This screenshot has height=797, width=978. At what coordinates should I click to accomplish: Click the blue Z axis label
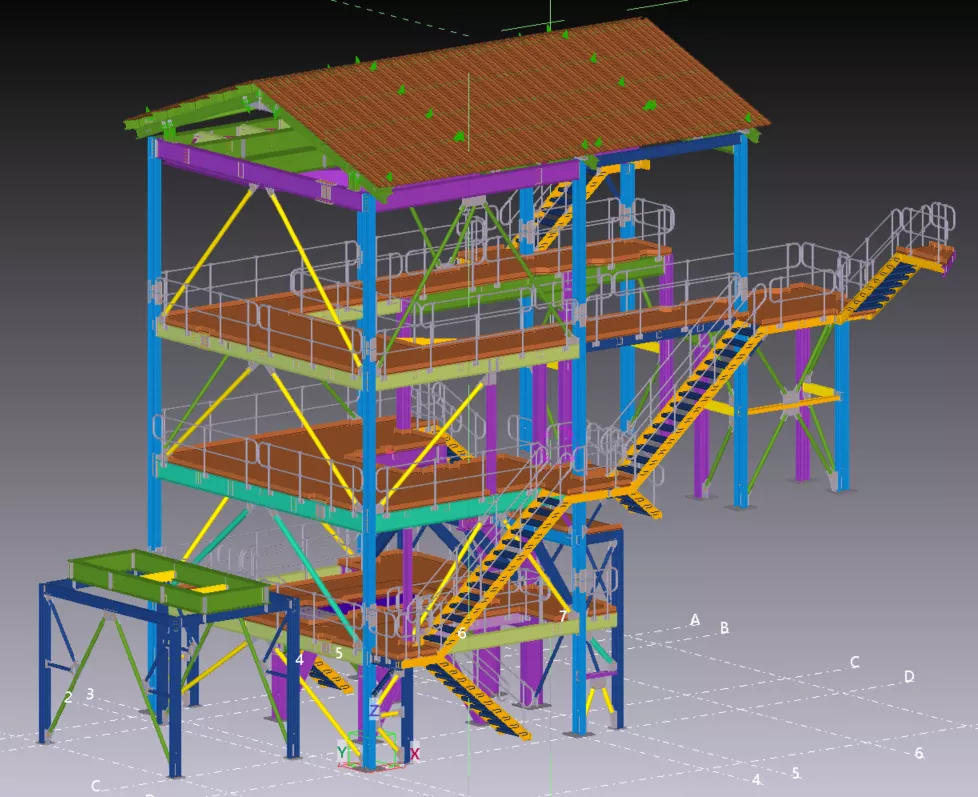click(374, 711)
